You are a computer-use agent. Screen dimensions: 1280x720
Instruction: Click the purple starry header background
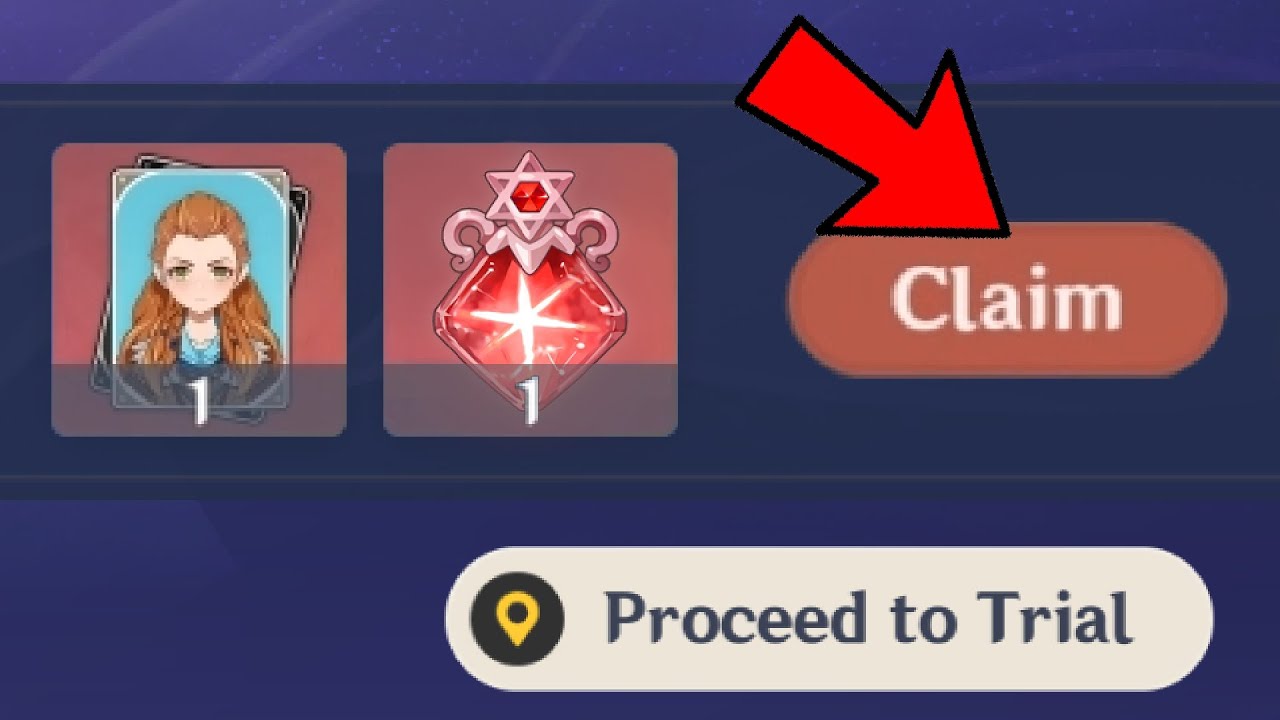[400, 40]
